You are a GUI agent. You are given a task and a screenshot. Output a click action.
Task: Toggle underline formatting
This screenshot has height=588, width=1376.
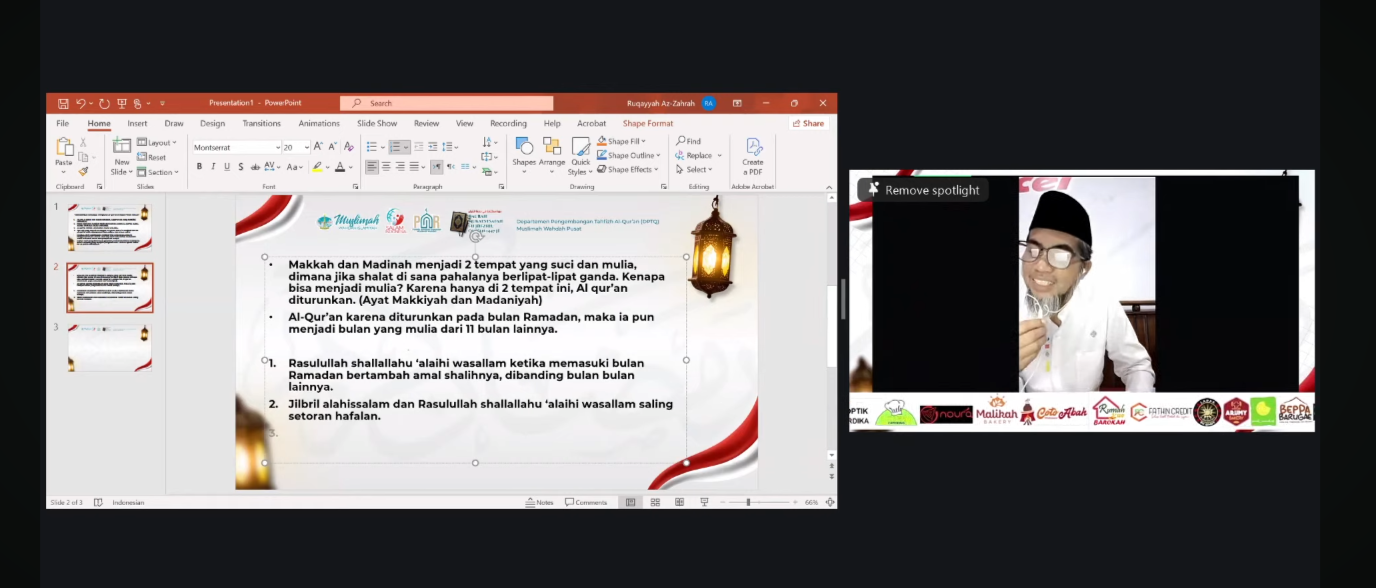coord(227,166)
